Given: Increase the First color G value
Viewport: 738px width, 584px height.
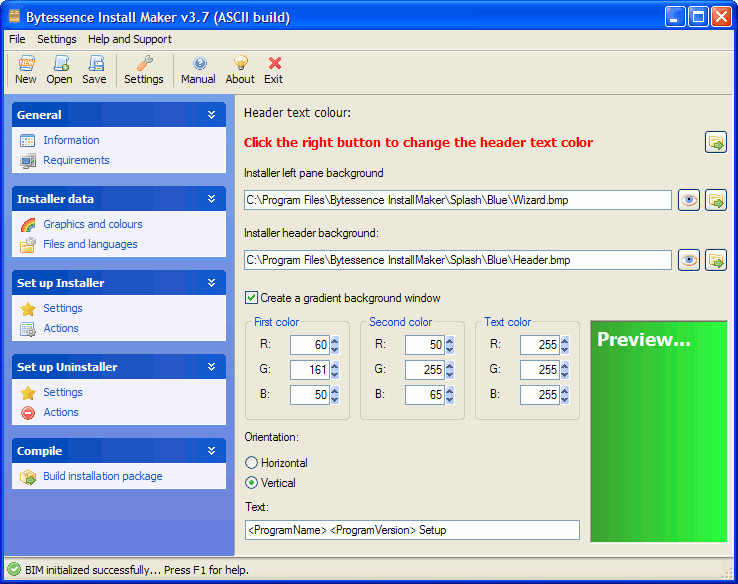Looking at the screenshot, I should (x=335, y=365).
